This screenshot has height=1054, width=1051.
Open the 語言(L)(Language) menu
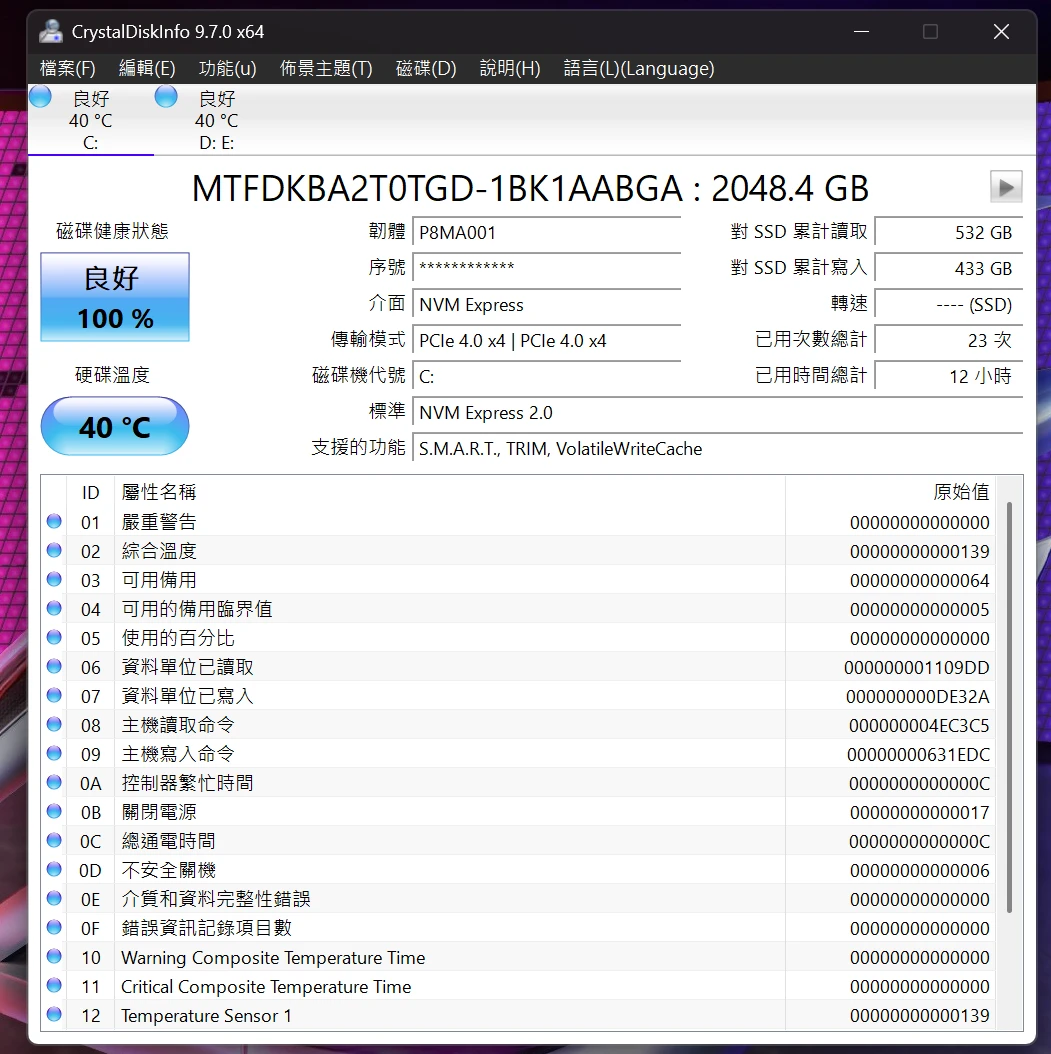pyautogui.click(x=639, y=68)
